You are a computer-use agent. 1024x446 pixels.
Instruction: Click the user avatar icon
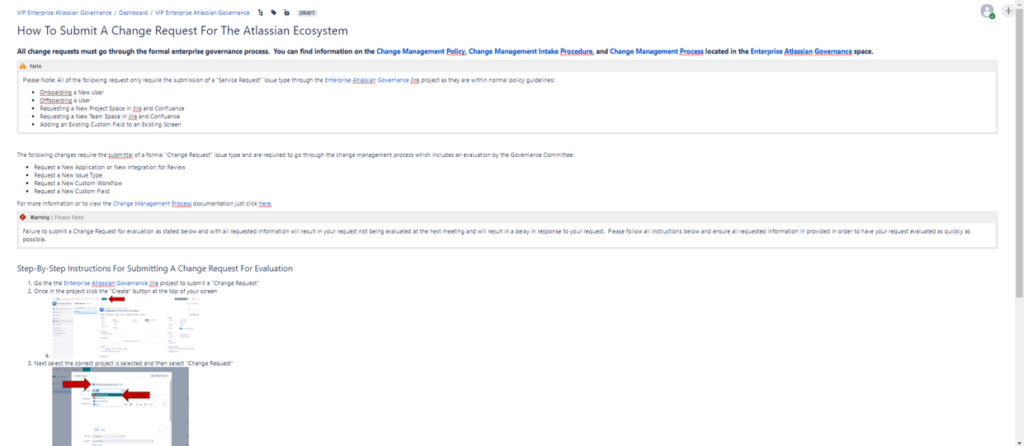pyautogui.click(x=988, y=11)
